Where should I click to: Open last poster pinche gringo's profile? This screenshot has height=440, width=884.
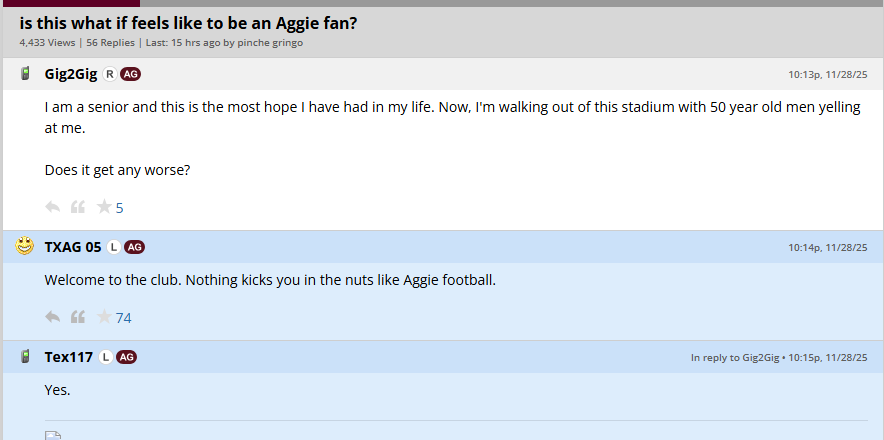270,43
